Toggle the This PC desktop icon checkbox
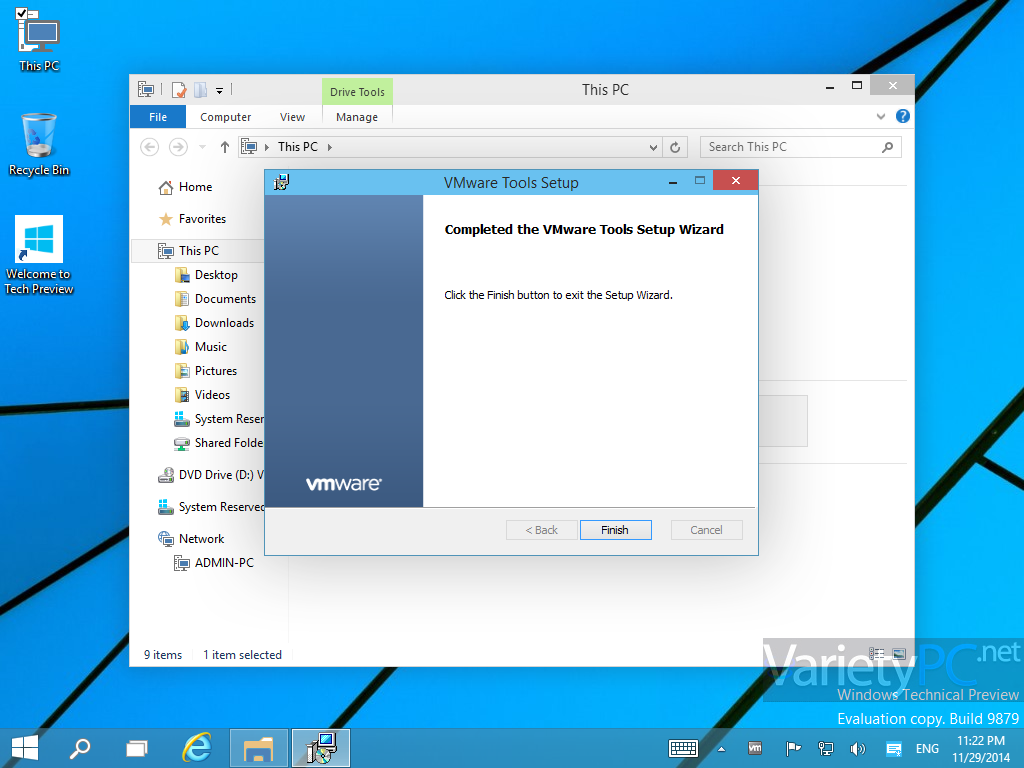Image resolution: width=1024 pixels, height=768 pixels. [x=22, y=13]
